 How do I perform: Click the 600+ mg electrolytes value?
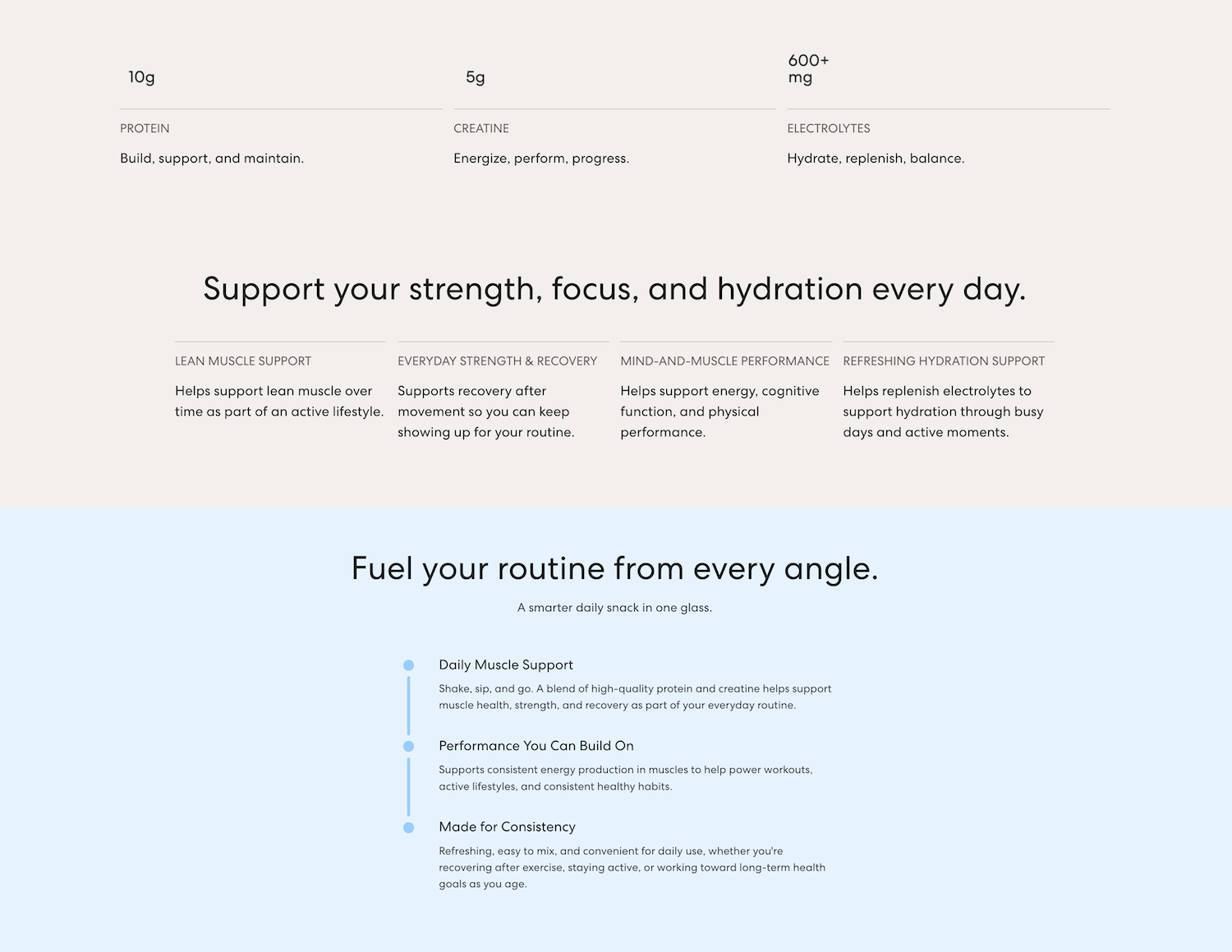click(x=808, y=69)
